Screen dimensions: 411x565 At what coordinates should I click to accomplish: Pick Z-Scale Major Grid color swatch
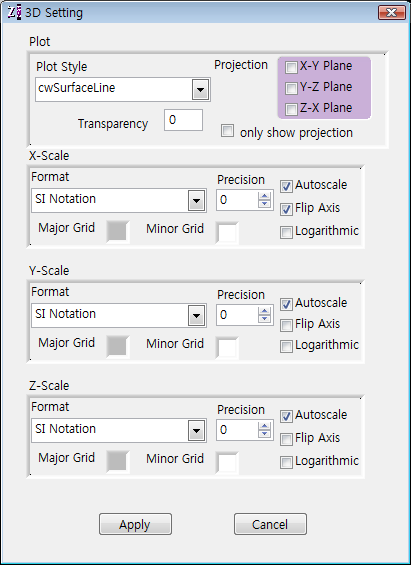(x=118, y=461)
